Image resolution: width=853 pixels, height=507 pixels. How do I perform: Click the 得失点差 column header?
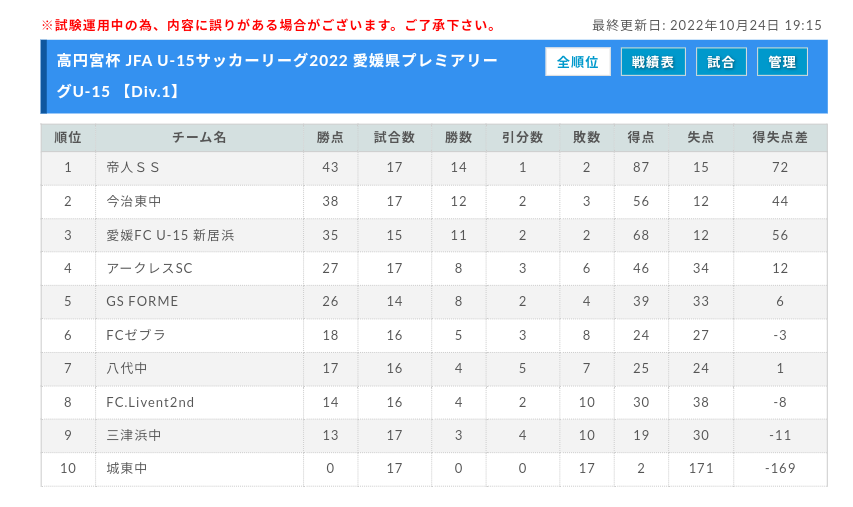tap(780, 137)
